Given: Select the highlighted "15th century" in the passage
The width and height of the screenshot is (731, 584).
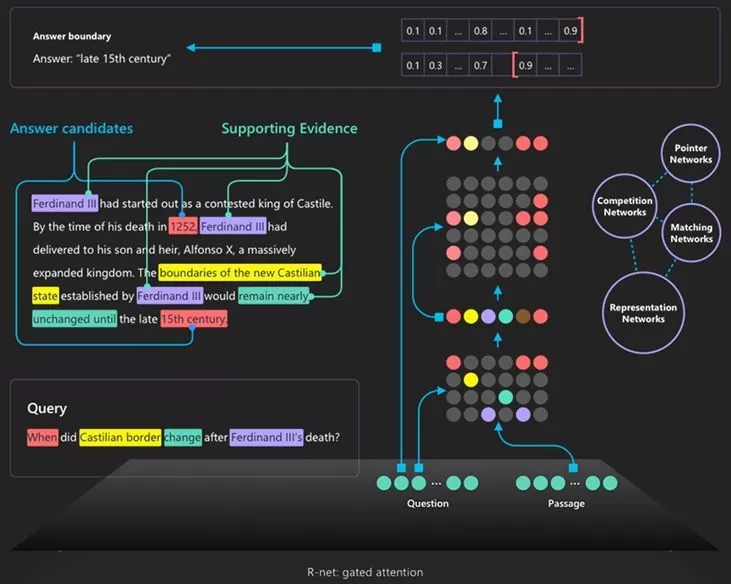Looking at the screenshot, I should point(194,319).
